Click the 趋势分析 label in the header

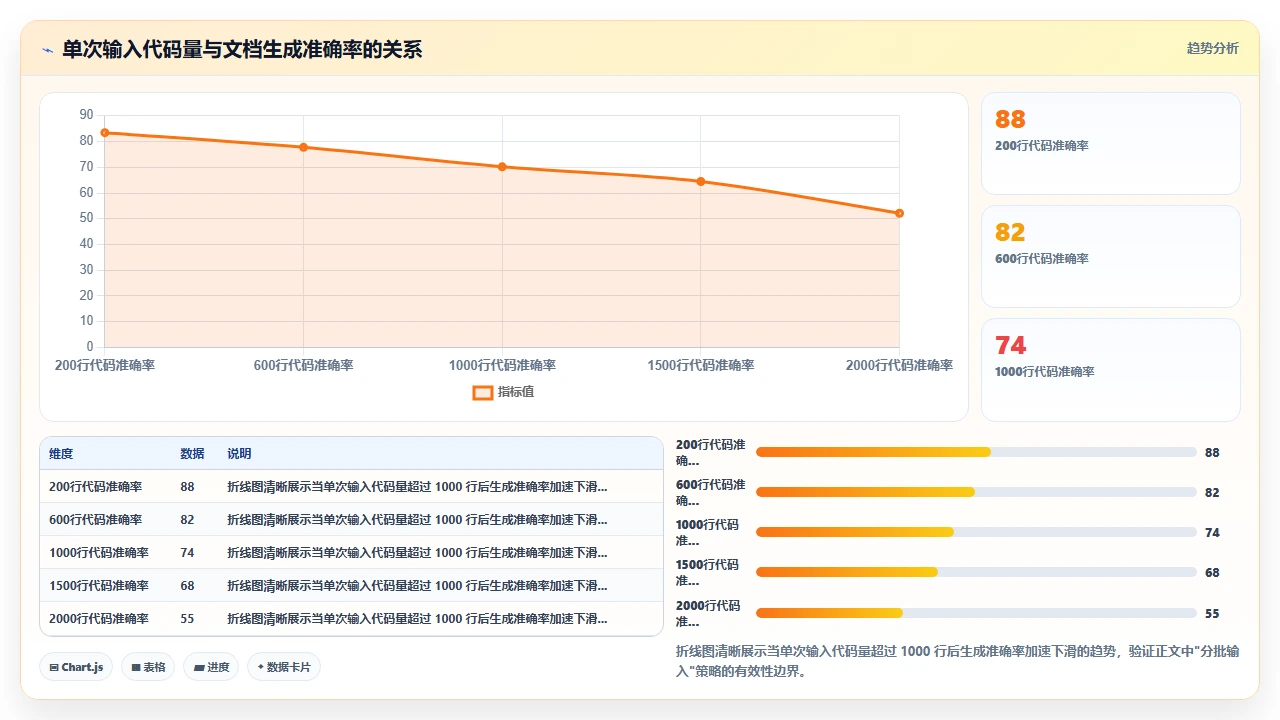tap(1212, 48)
